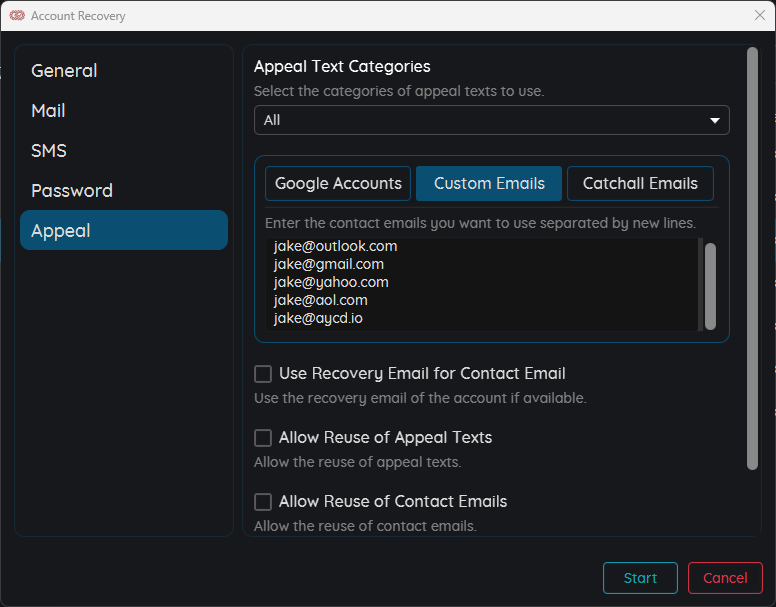Click the Account Recovery app logo icon
This screenshot has height=607, width=776.
coord(17,15)
